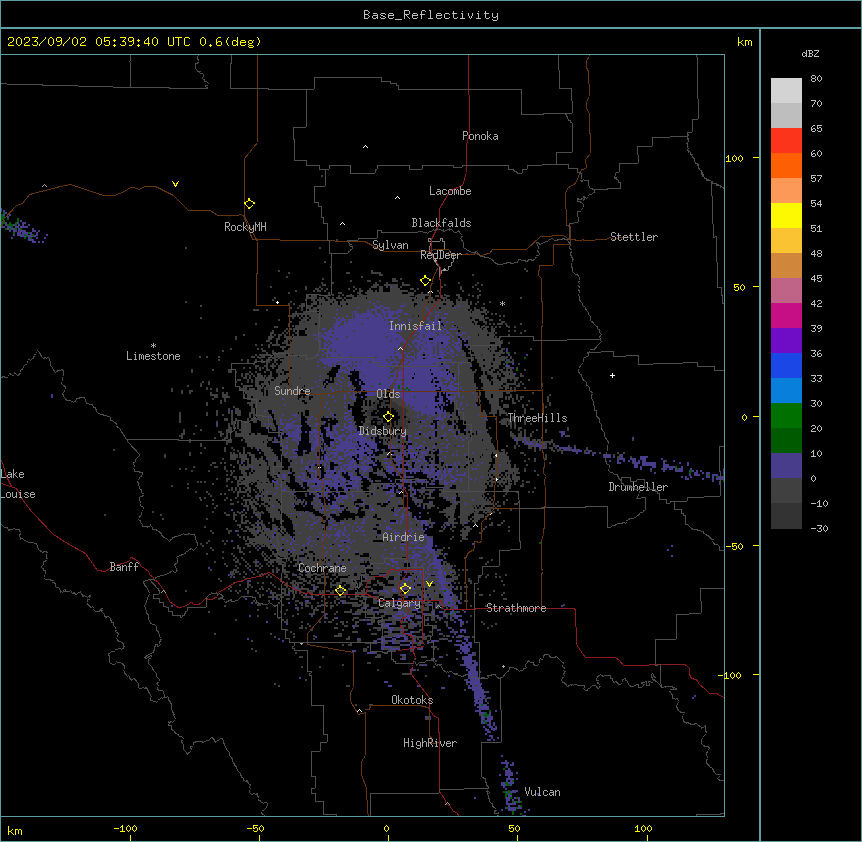Click the Calgary city label
862x842 pixels.
(x=399, y=603)
